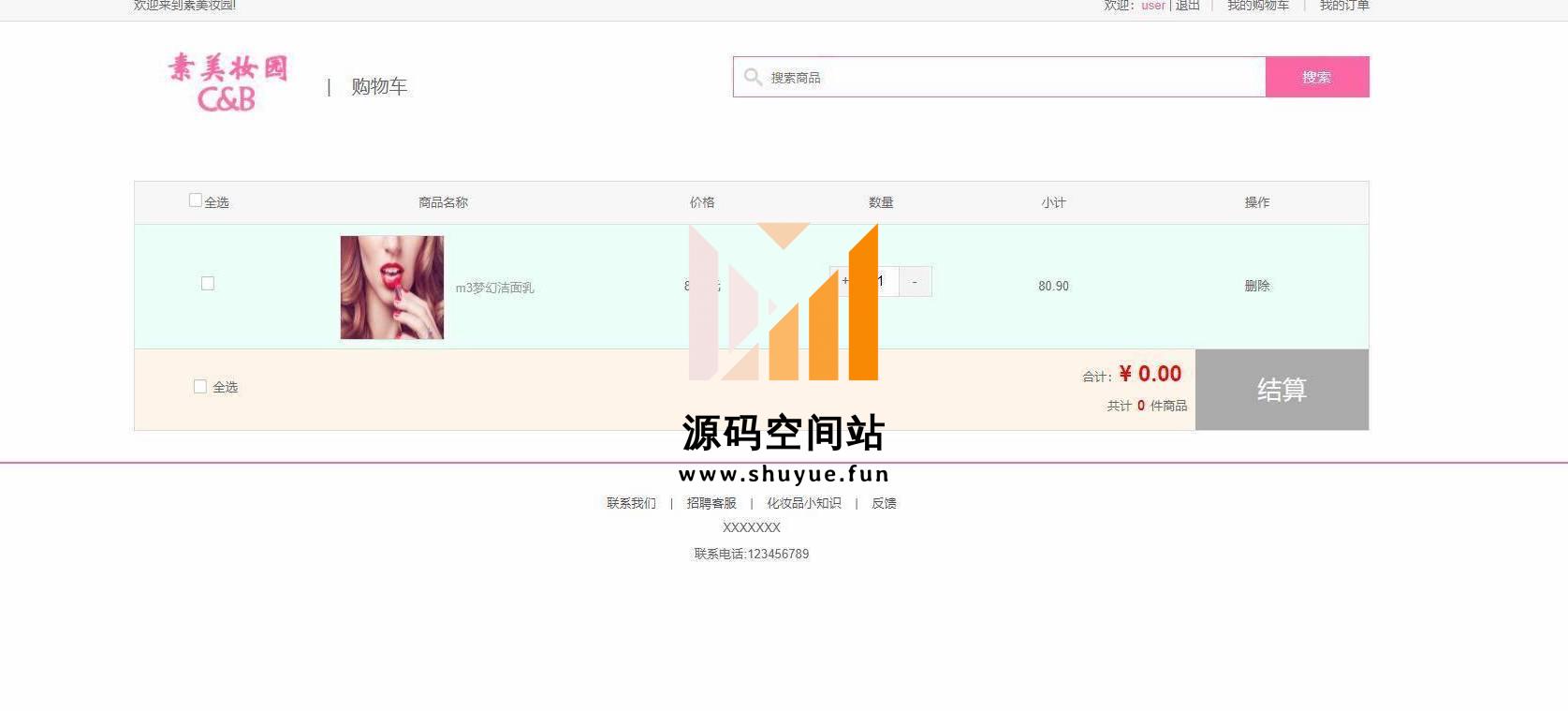
Task: Click the 操作 column header
Action: [x=1257, y=202]
